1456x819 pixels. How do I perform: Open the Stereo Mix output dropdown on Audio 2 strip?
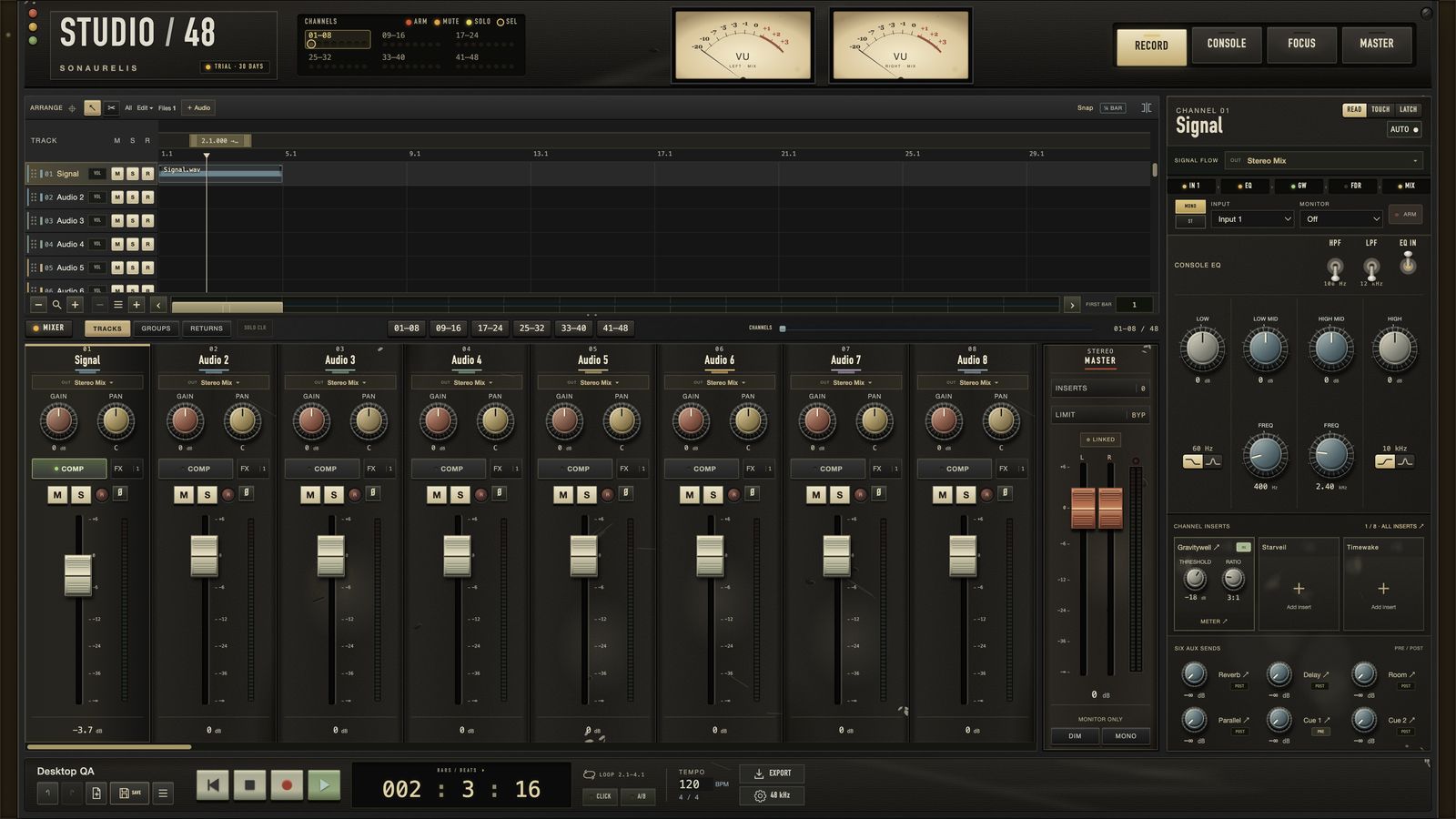214,383
